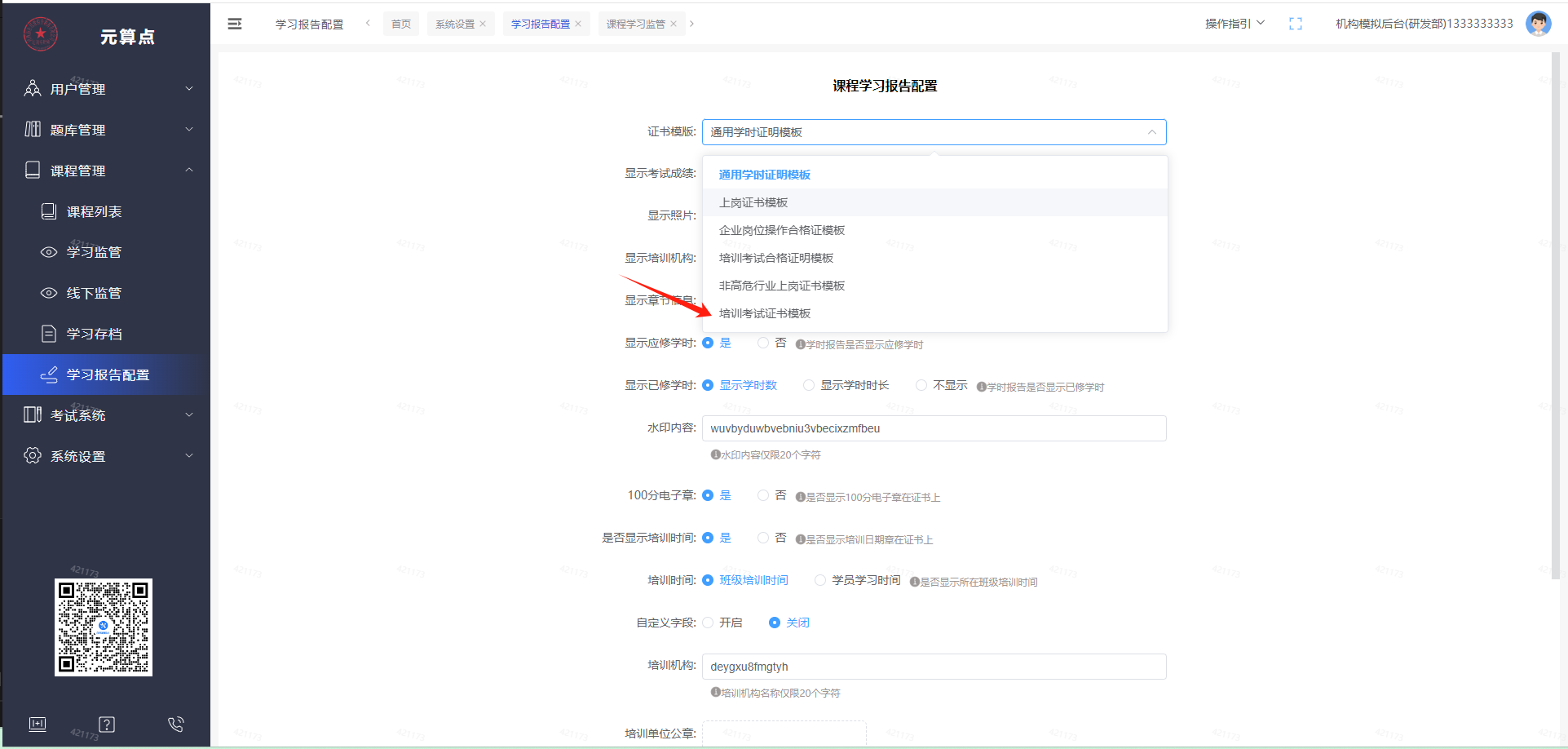This screenshot has width=1568, height=749.
Task: Expand the 考试系统 menu chevron
Action: pyautogui.click(x=189, y=414)
